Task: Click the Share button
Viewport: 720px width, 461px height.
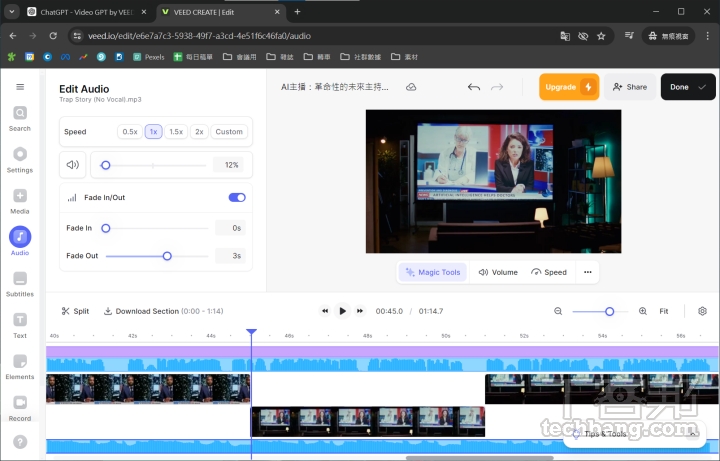Action: pos(630,87)
